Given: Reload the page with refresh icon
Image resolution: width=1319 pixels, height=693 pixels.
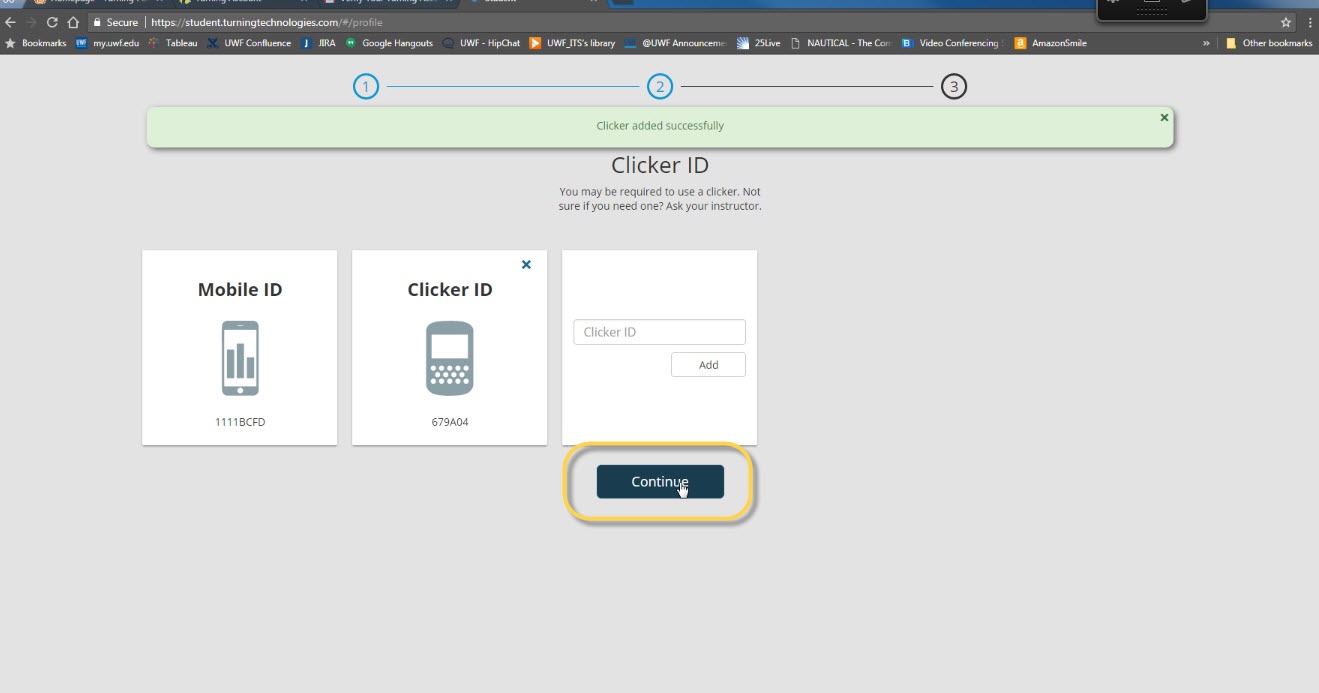Looking at the screenshot, I should pos(52,22).
